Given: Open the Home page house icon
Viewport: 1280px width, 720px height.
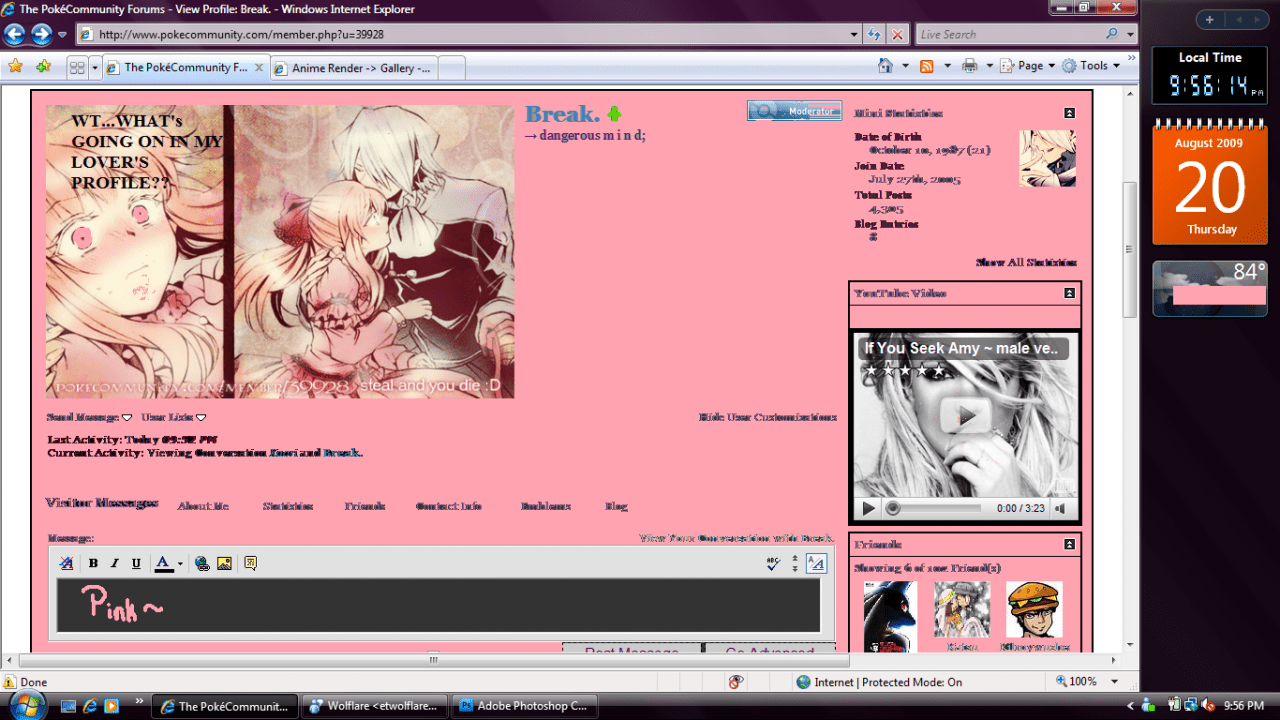Looking at the screenshot, I should 885,66.
